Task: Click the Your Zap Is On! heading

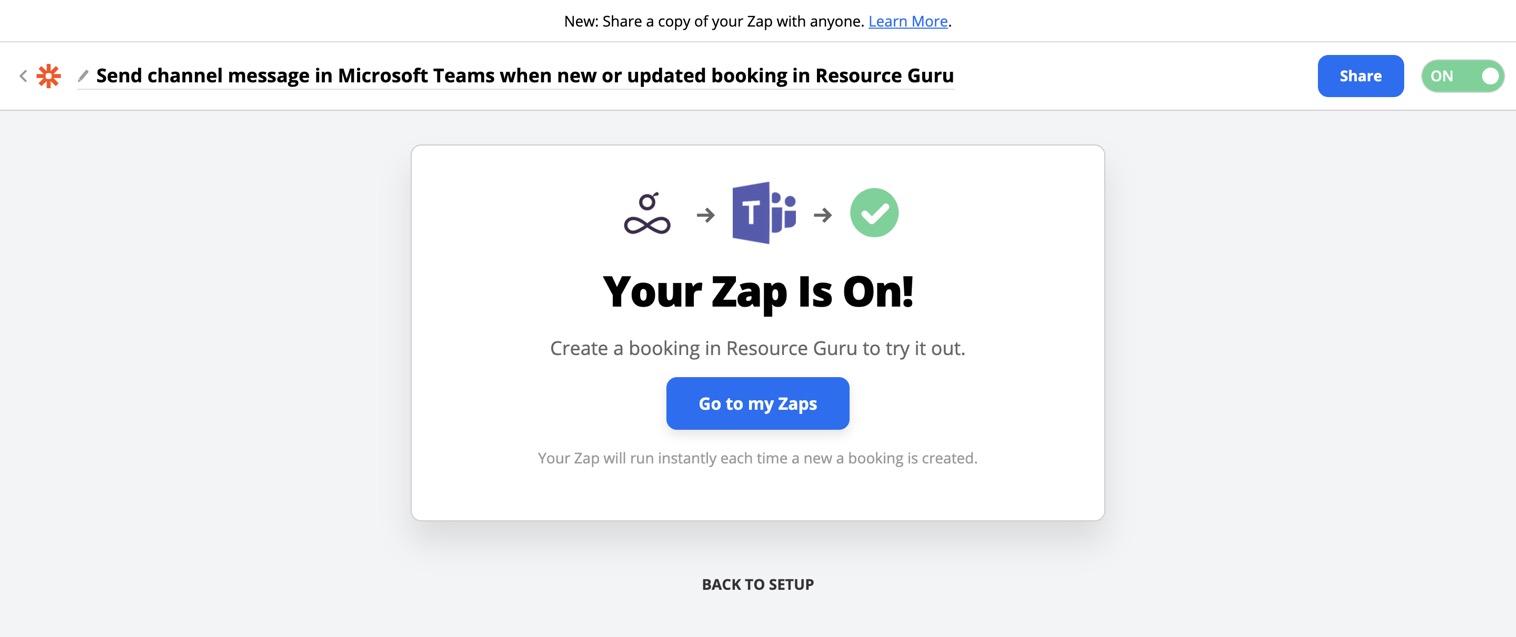Action: (x=758, y=291)
